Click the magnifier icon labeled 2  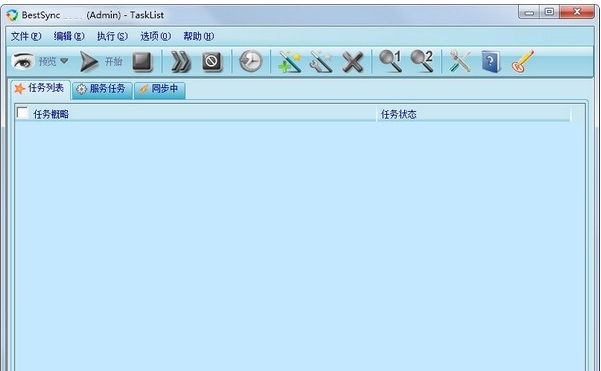[x=422, y=61]
